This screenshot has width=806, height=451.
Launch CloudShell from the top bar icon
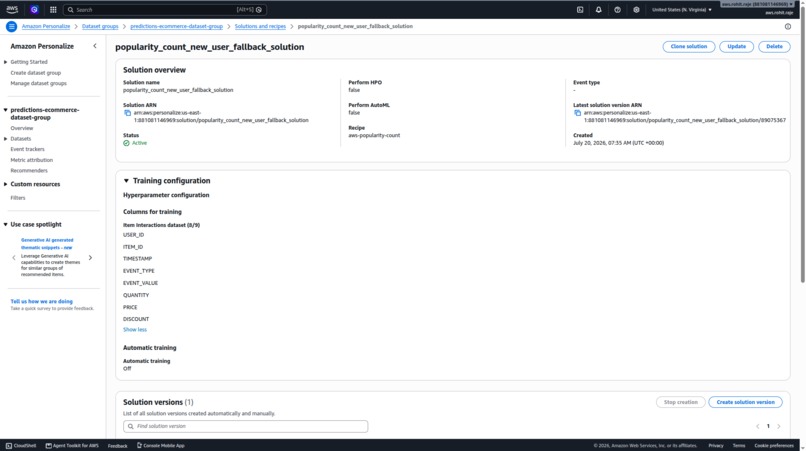point(580,9)
